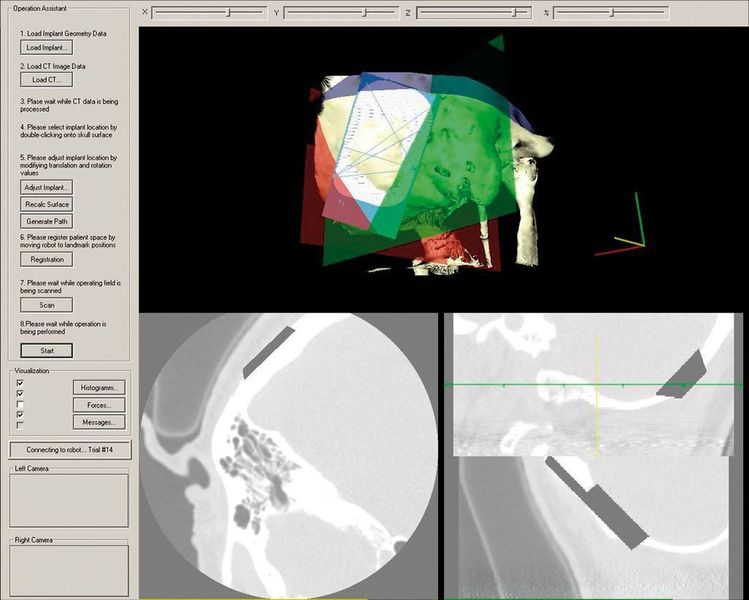Open the Histogramm... window
This screenshot has width=749, height=600.
point(99,387)
